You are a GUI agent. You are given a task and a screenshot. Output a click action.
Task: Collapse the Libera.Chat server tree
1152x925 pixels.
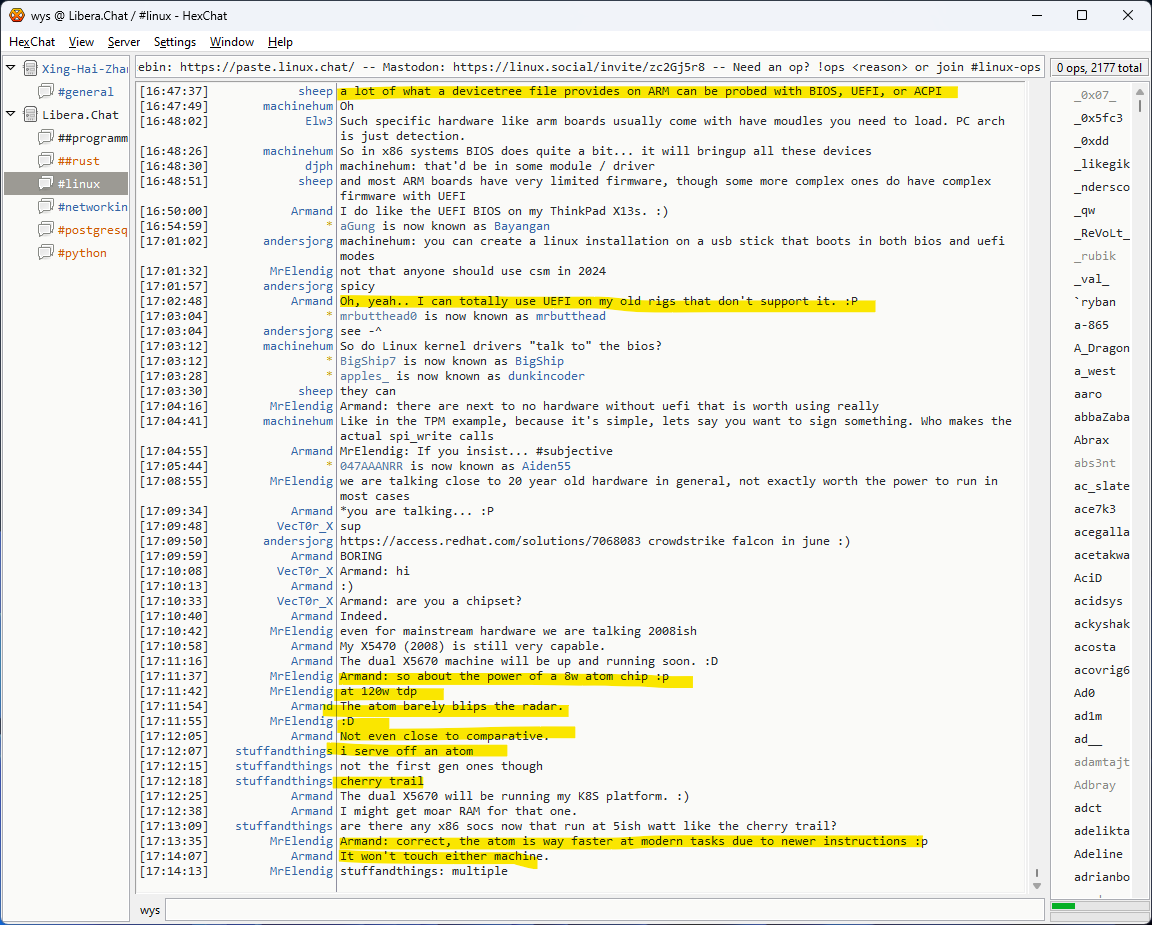11,115
